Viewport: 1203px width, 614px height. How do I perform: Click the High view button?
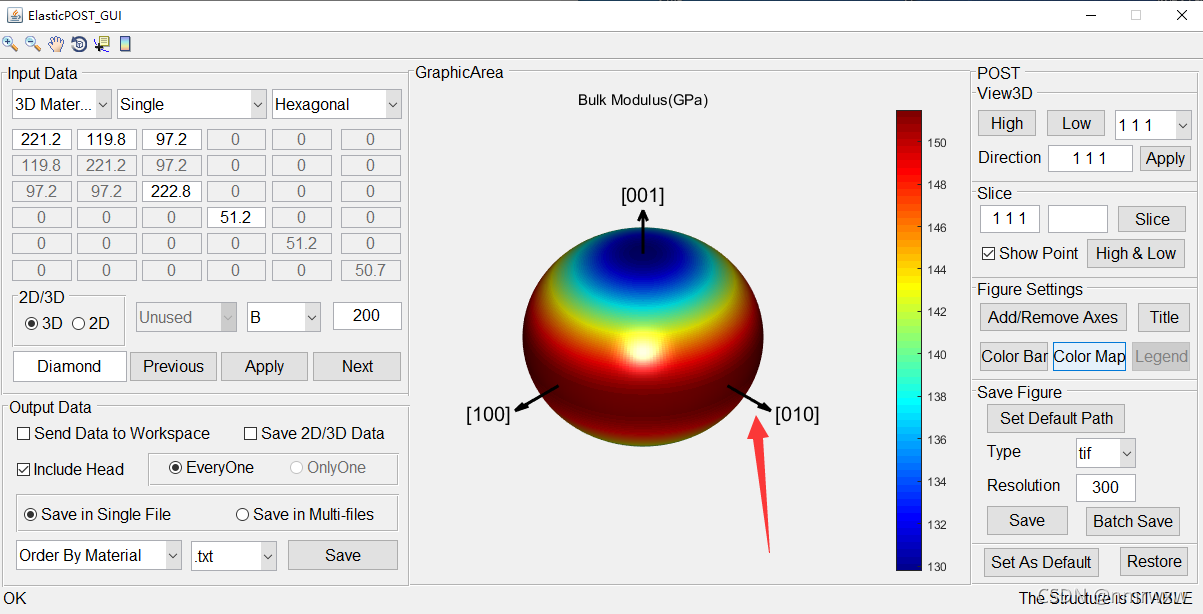[x=1007, y=123]
